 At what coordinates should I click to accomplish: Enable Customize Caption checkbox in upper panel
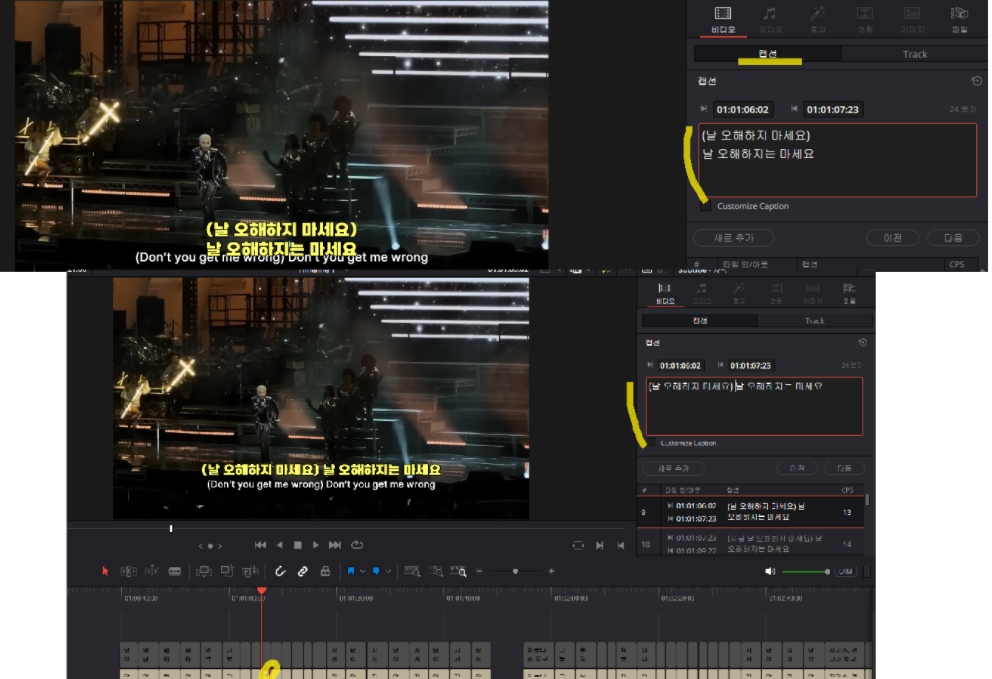(705, 206)
